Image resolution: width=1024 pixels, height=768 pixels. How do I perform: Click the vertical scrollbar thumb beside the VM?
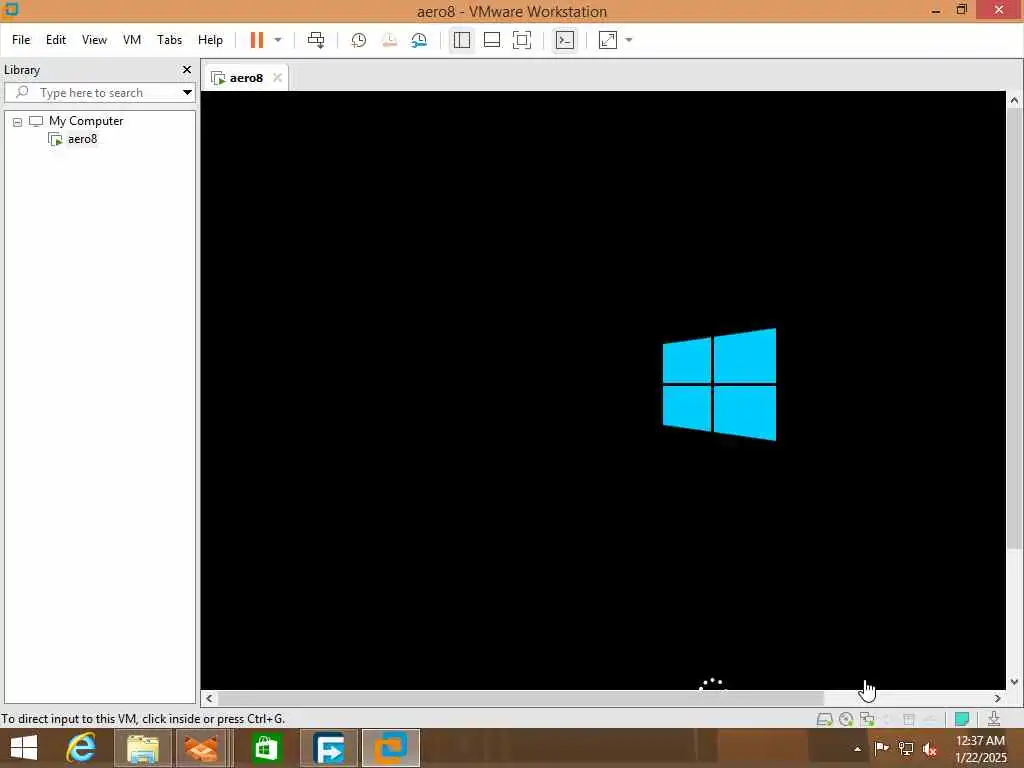pos(1014,328)
